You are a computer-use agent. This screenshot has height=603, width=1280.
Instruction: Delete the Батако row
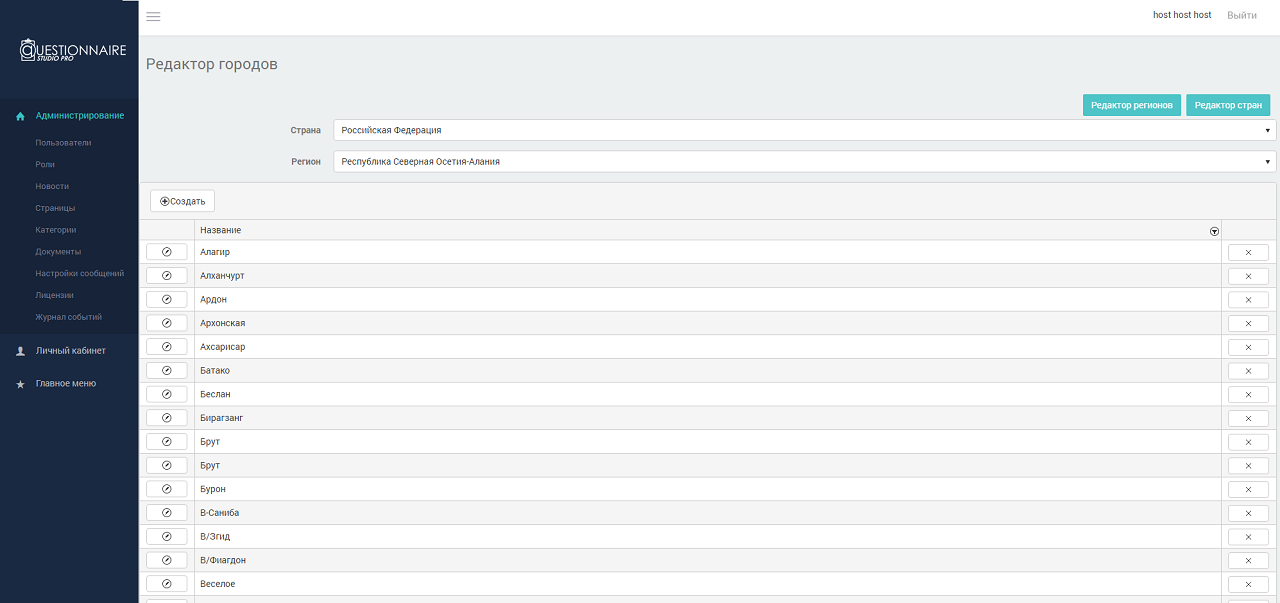(x=1248, y=371)
